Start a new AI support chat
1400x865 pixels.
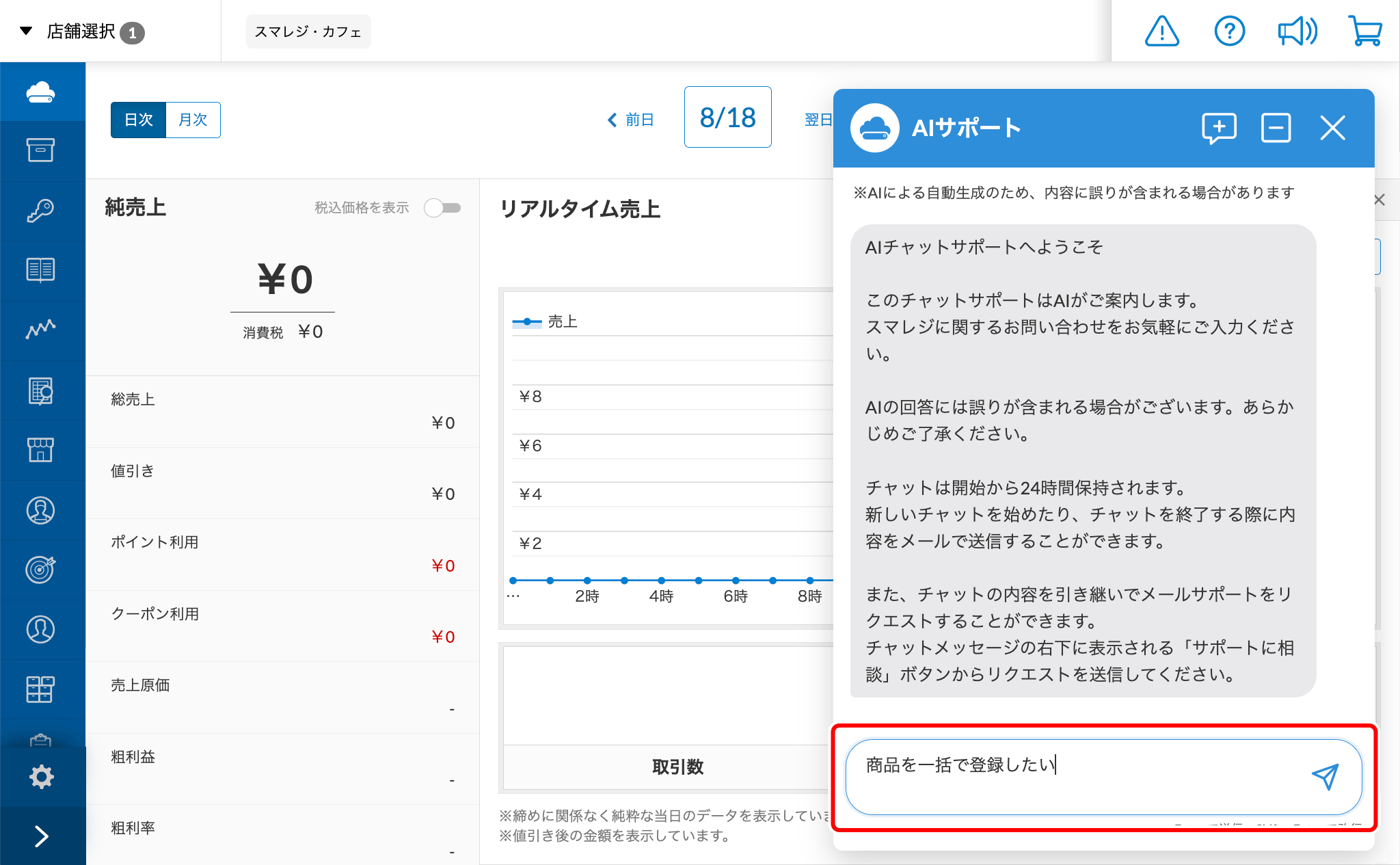pyautogui.click(x=1219, y=128)
